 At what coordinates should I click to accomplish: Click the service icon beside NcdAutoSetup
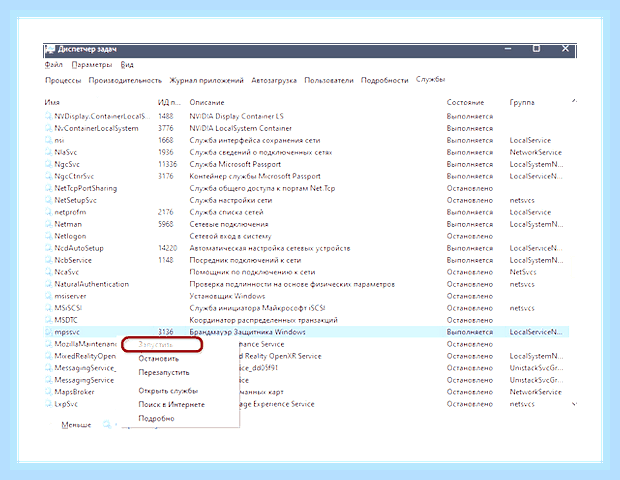(48, 248)
